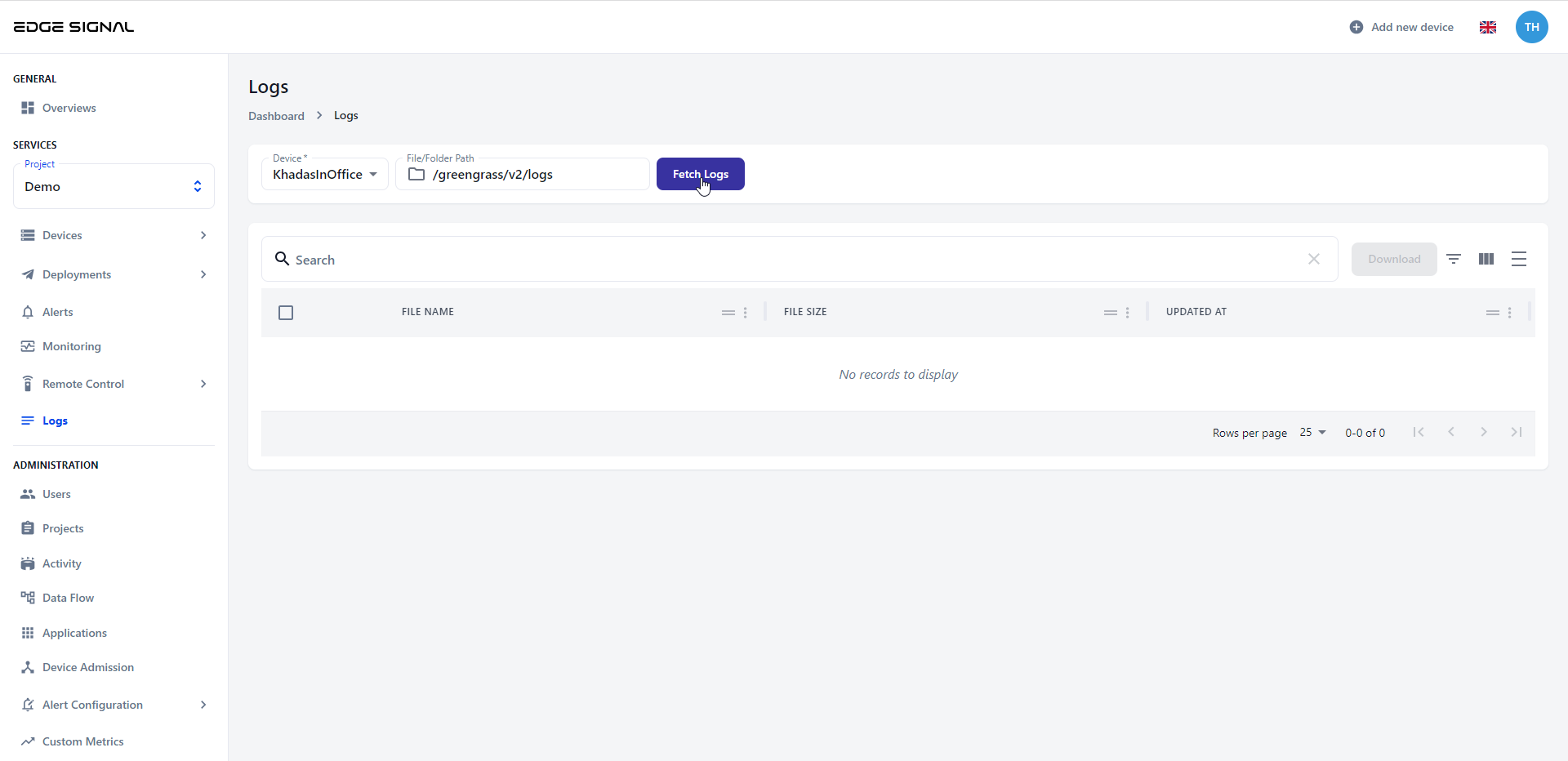Screen dimensions: 1568x761
Task: Click the UK flag language icon
Action: click(1488, 27)
